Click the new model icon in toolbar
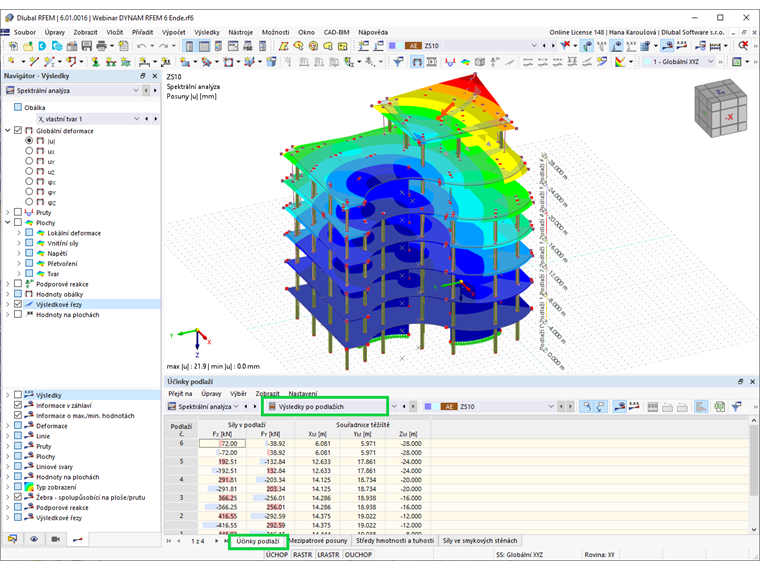The height and width of the screenshot is (570, 760). (x=13, y=46)
